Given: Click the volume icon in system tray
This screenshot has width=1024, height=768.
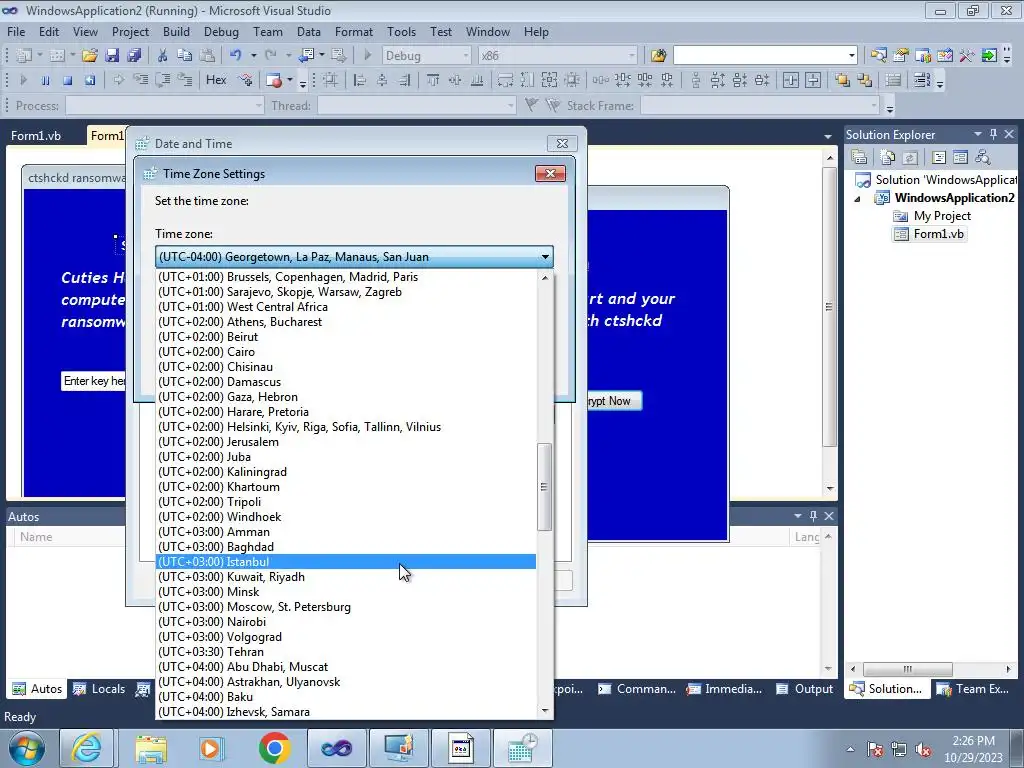Looking at the screenshot, I should (923, 750).
